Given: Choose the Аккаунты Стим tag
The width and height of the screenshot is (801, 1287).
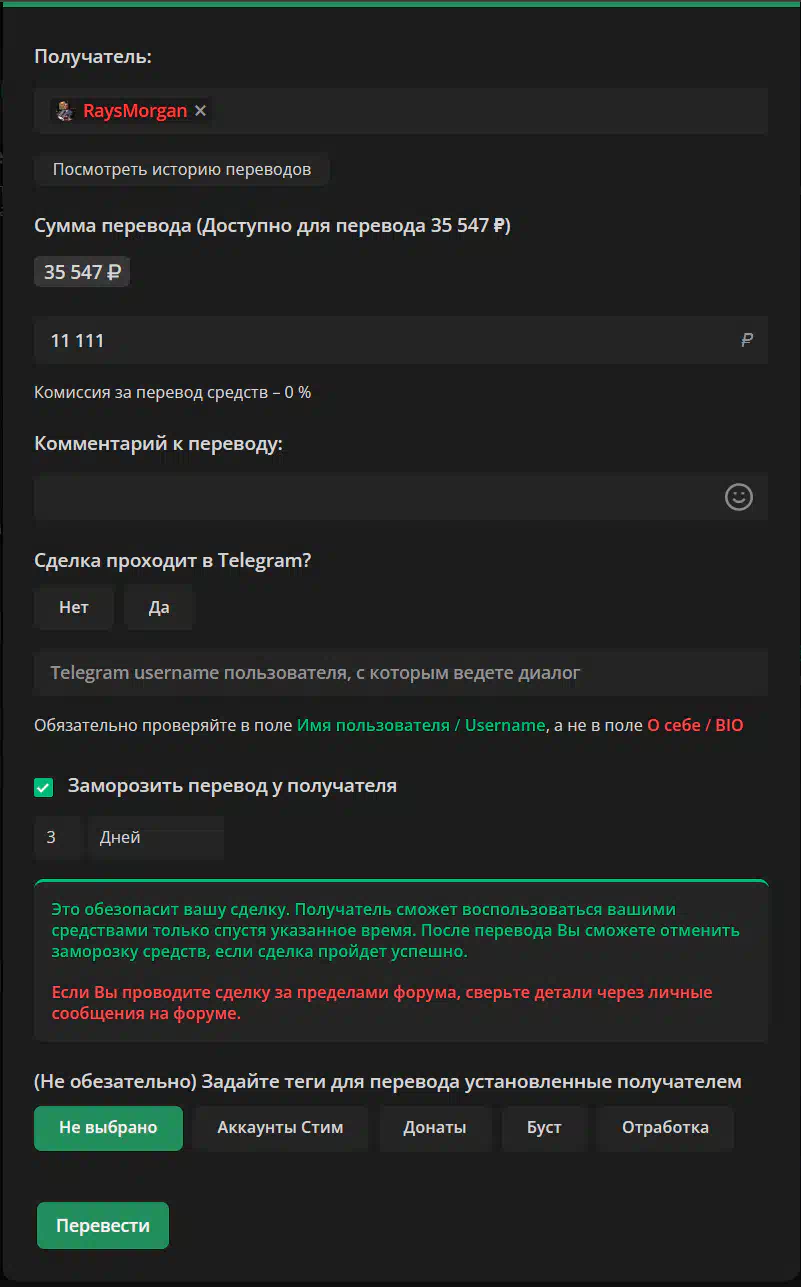Looking at the screenshot, I should (x=280, y=1128).
